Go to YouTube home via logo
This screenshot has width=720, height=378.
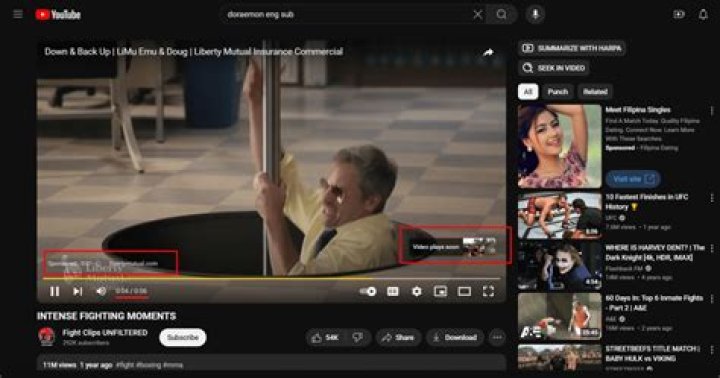coord(58,15)
